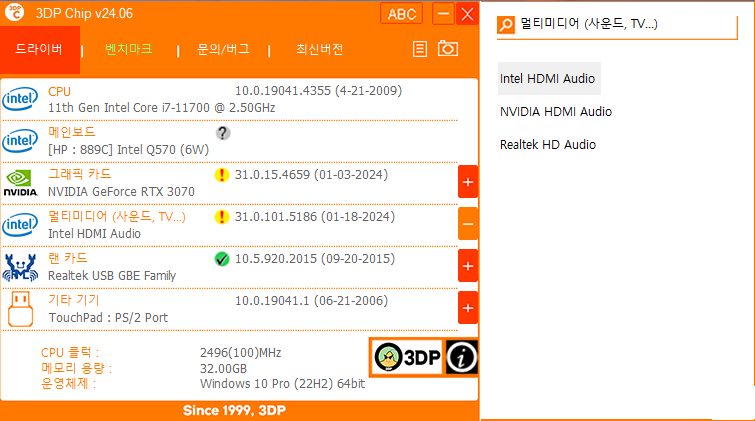Click the question mark icon for 메인보드

222,133
